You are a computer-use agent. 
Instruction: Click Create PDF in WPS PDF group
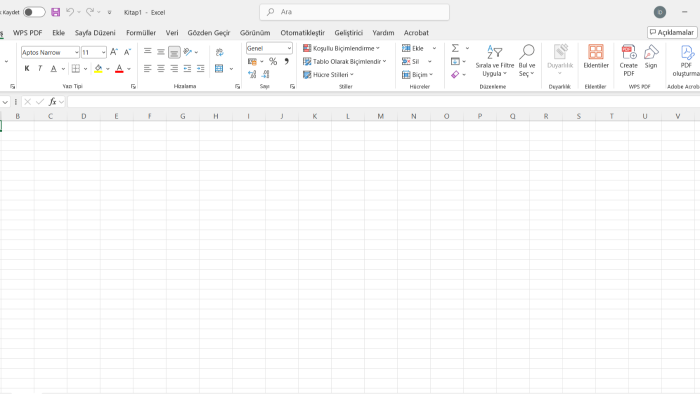629,60
